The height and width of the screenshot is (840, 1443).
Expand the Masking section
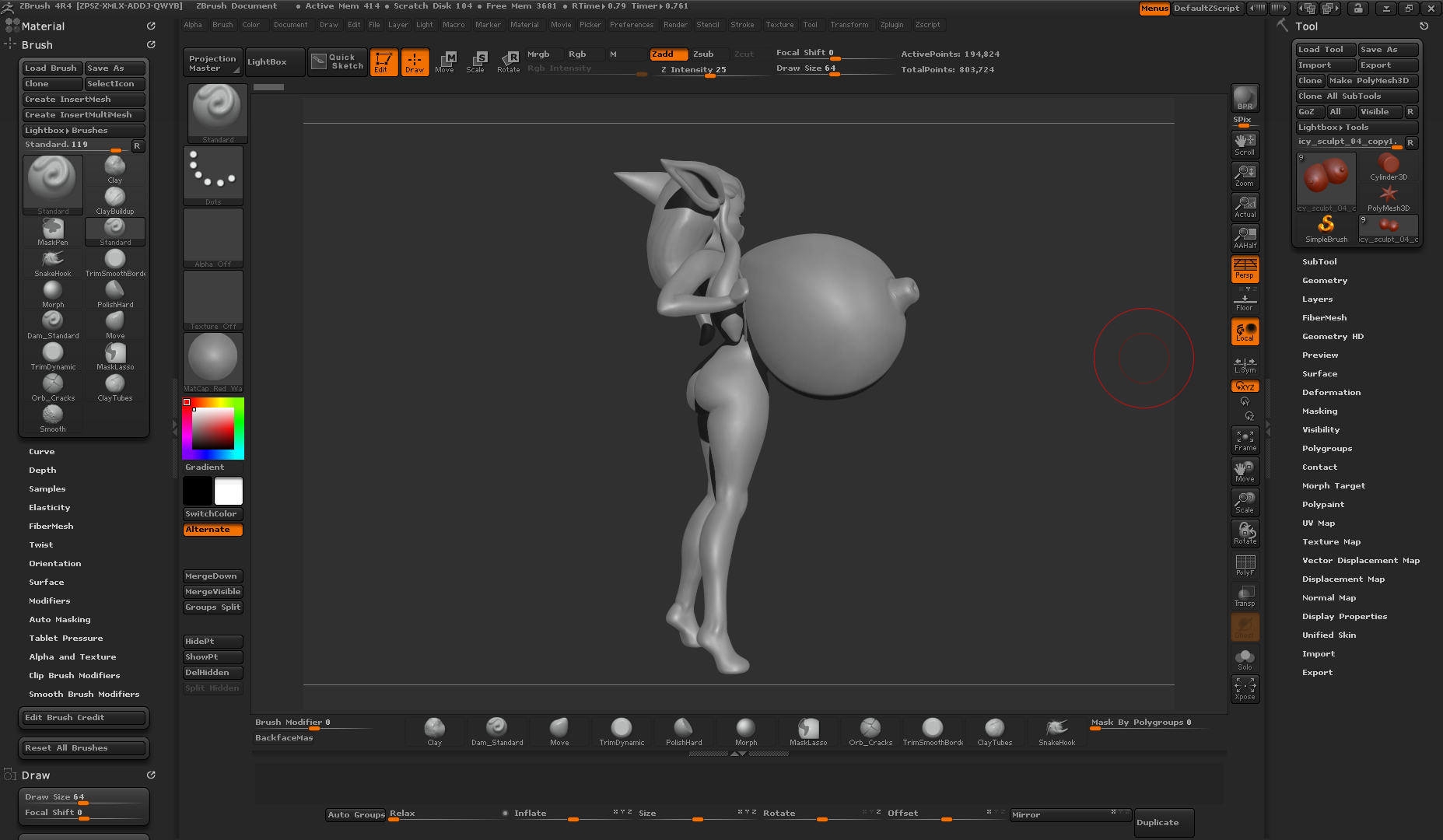point(1319,411)
